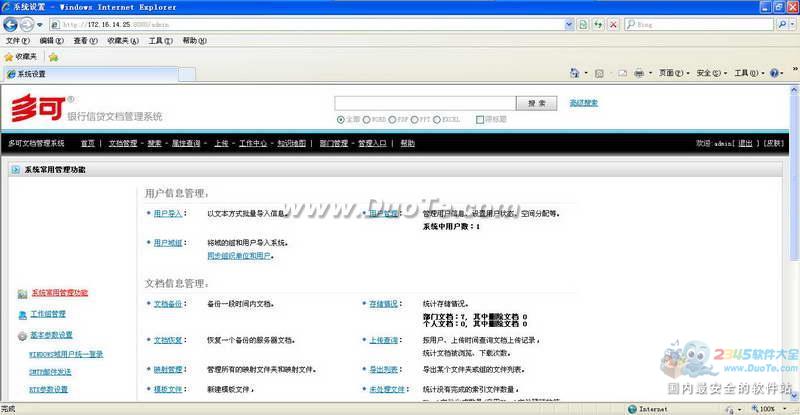
Task: Click the Internet zone globe icon in status bar
Action: [632, 409]
